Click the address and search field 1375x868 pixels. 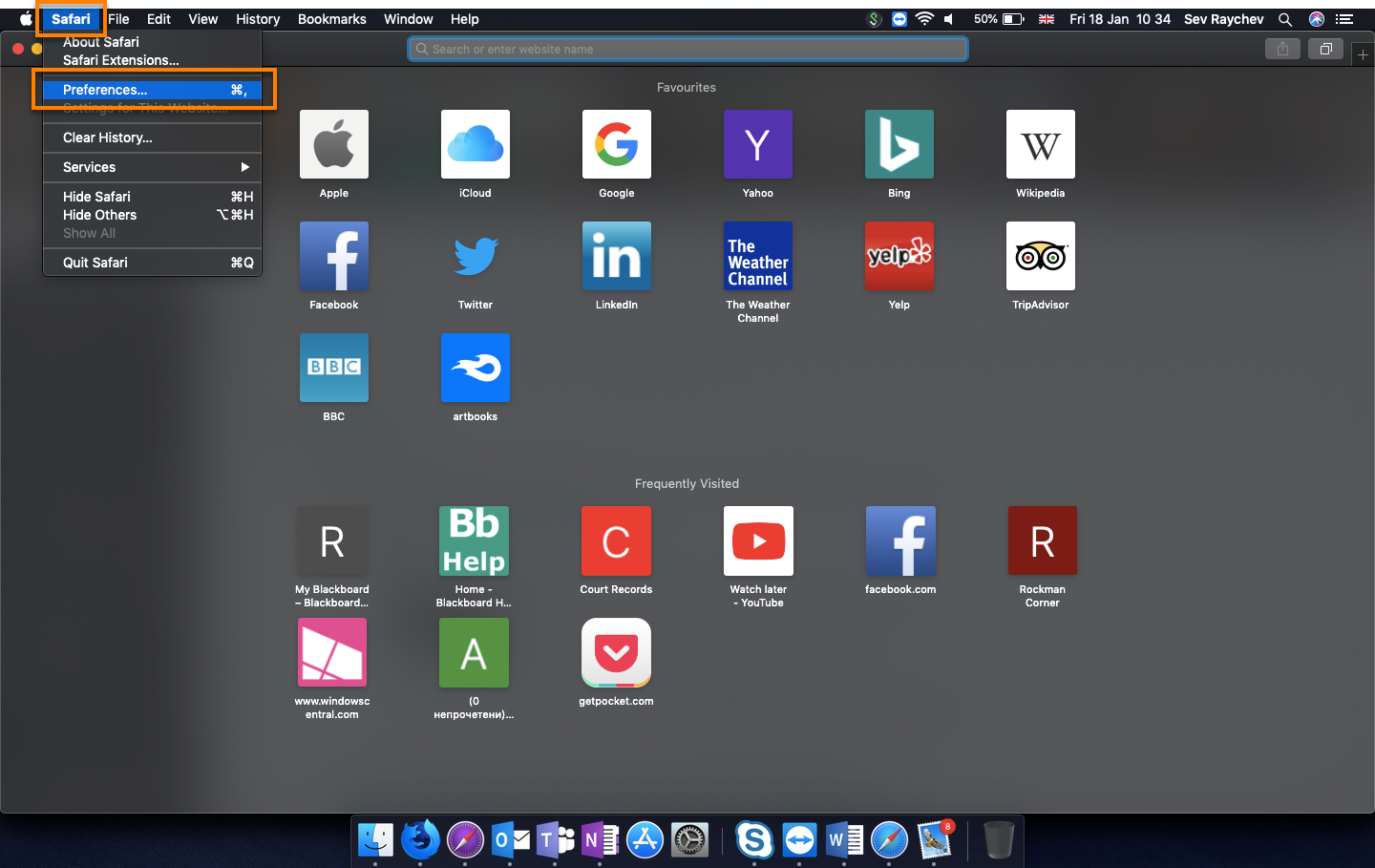(687, 49)
